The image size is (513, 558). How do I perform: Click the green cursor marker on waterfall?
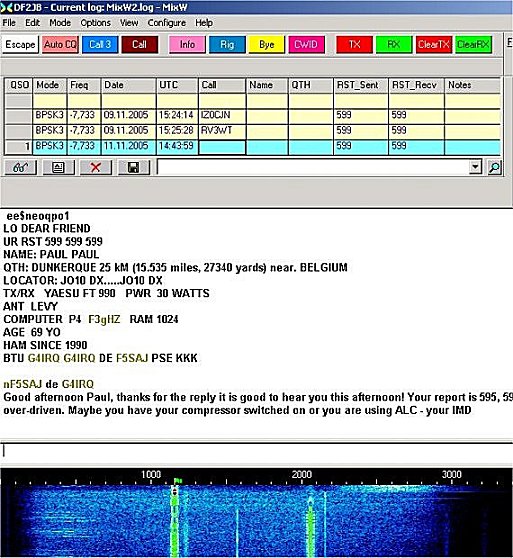pyautogui.click(x=178, y=481)
